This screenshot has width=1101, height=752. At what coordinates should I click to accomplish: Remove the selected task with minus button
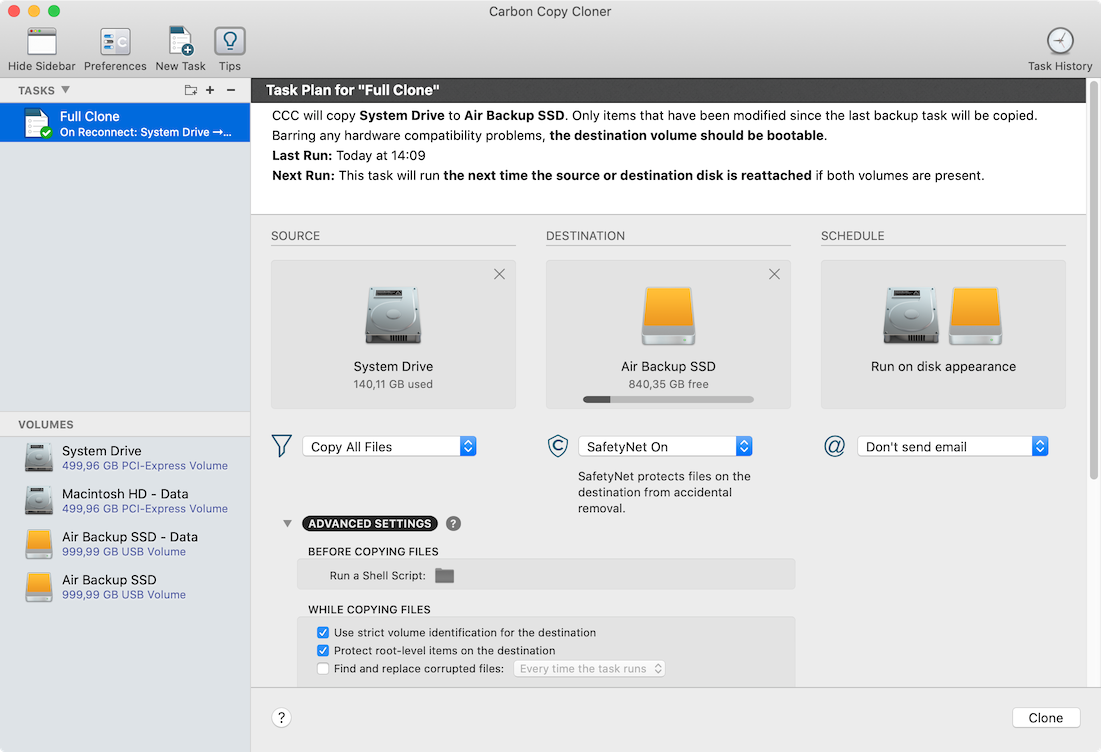tap(230, 90)
